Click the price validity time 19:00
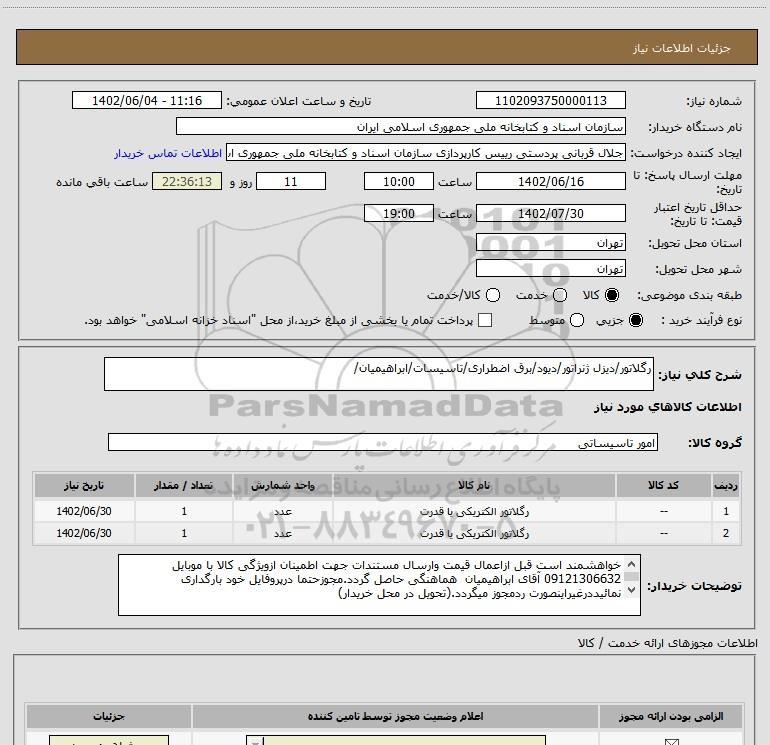This screenshot has width=770, height=745. [x=399, y=213]
